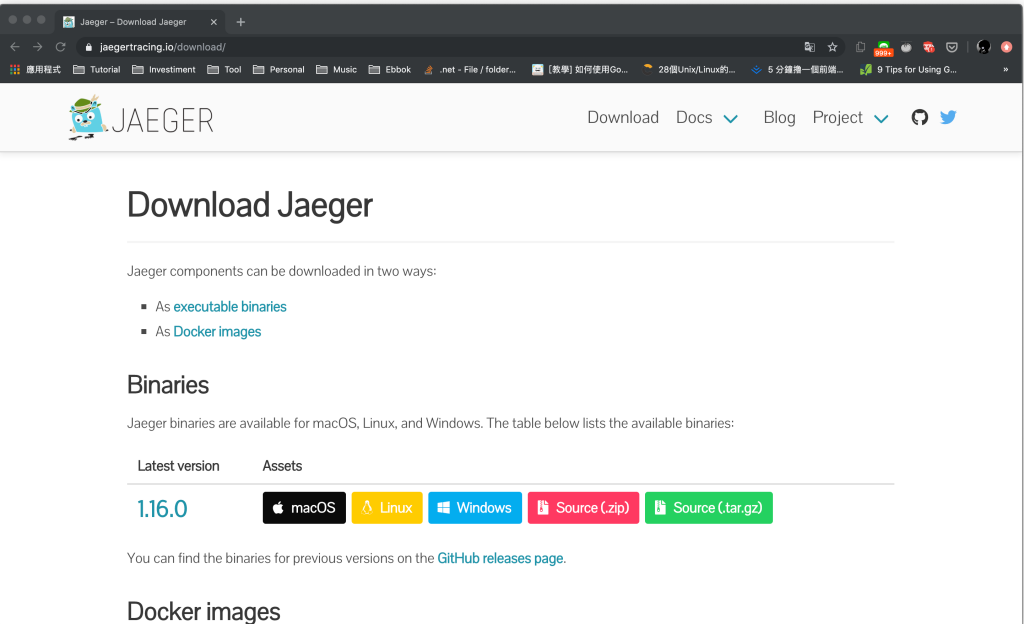Download the Windows binary

475,508
